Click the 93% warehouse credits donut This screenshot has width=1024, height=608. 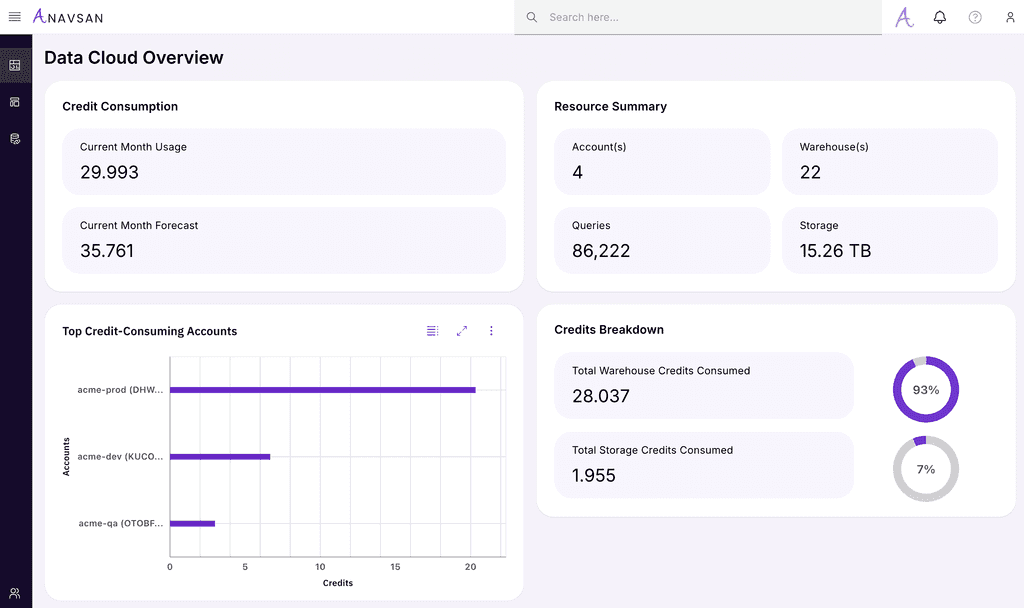925,389
